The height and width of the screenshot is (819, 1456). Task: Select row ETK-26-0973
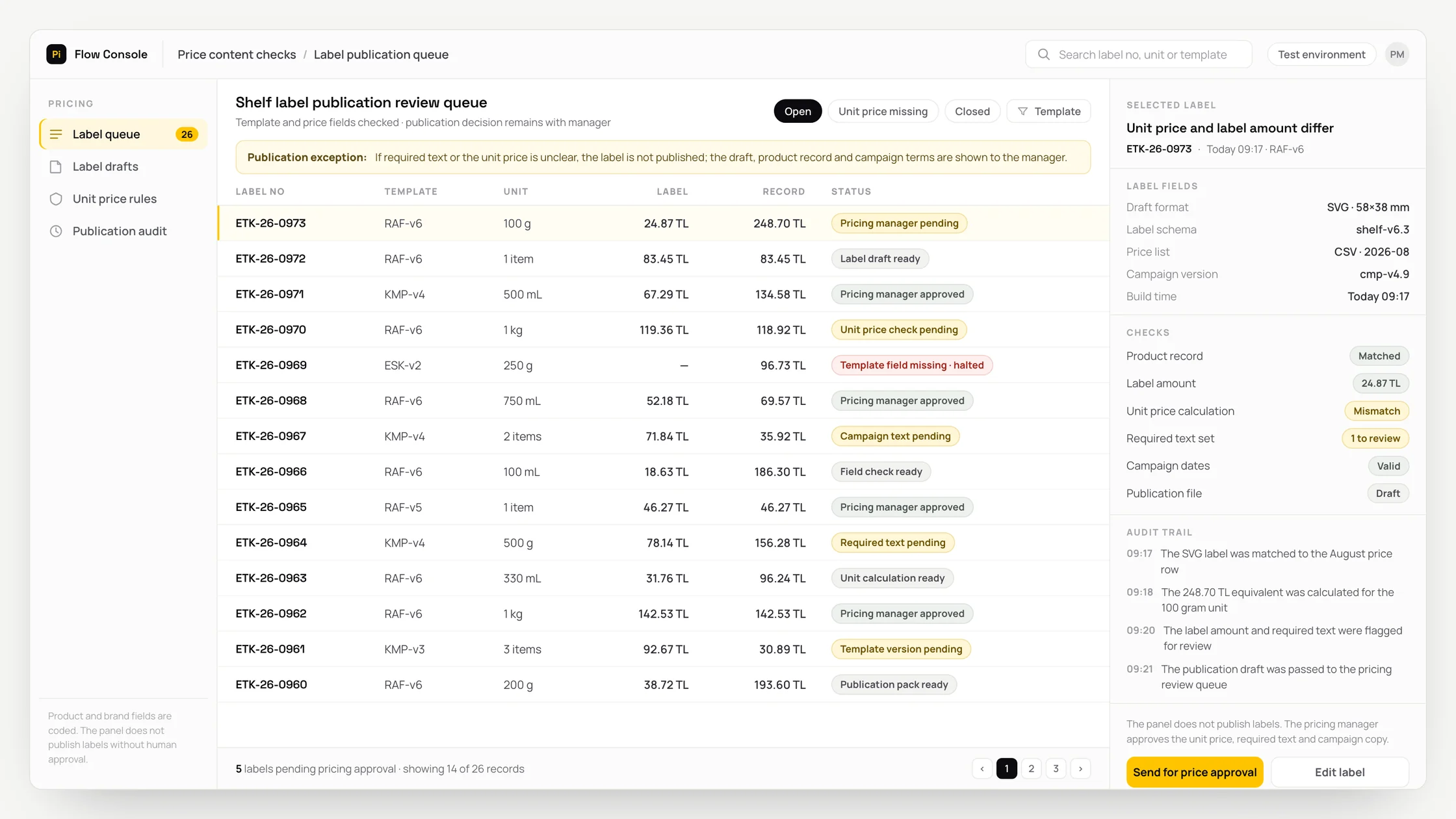[x=663, y=224]
